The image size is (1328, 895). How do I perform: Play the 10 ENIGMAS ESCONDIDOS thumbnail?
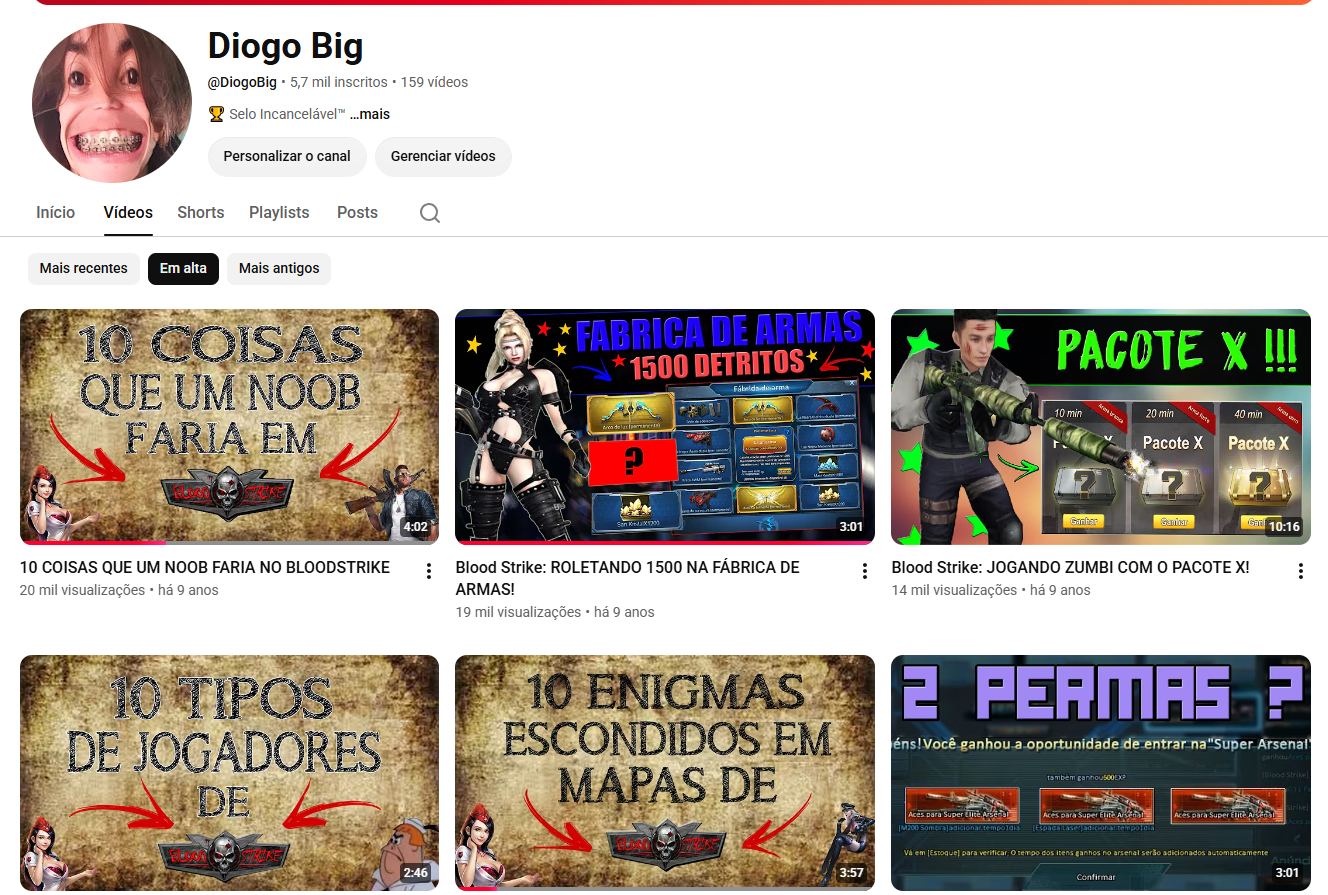665,773
